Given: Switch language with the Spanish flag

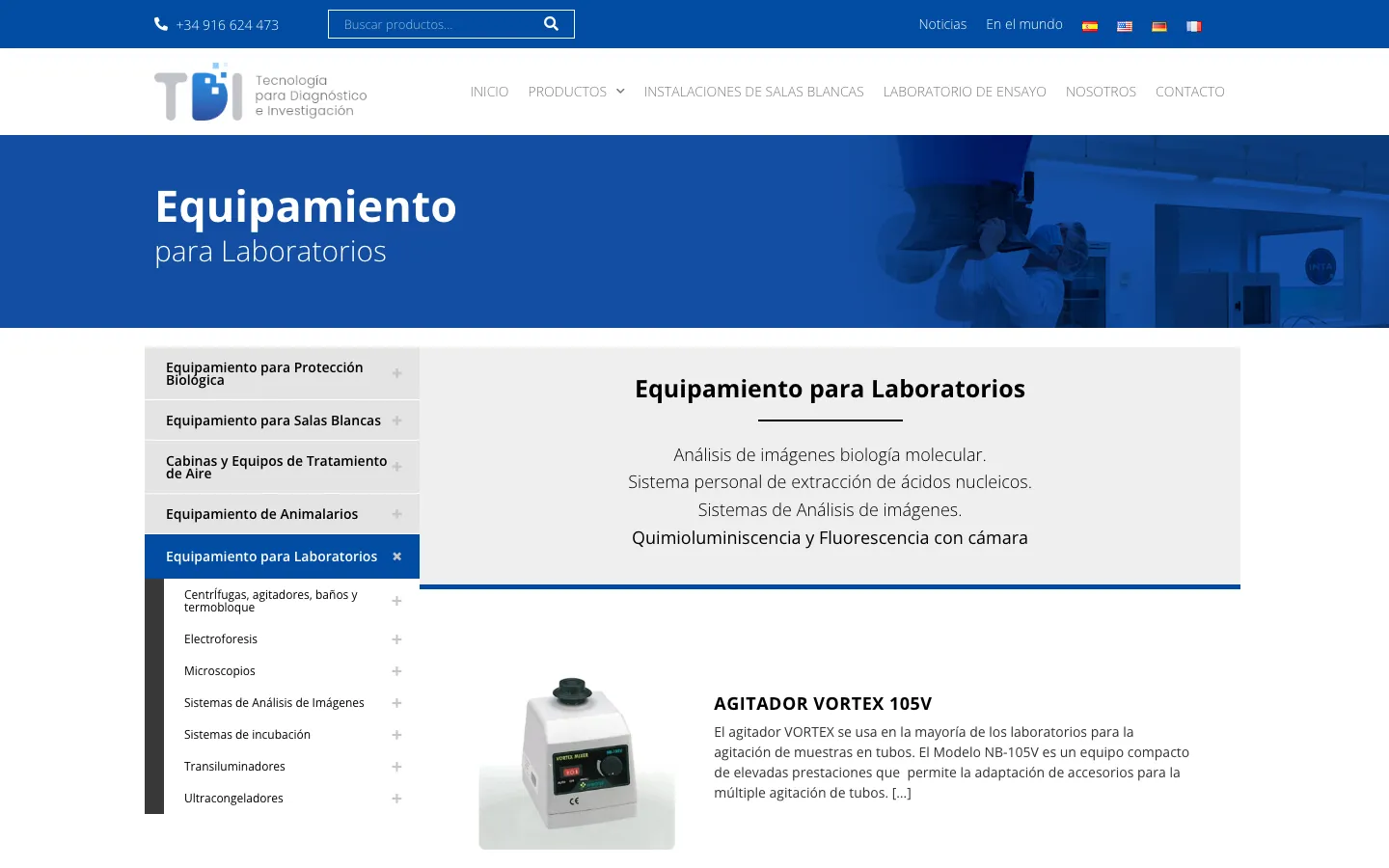Looking at the screenshot, I should 1090,26.
